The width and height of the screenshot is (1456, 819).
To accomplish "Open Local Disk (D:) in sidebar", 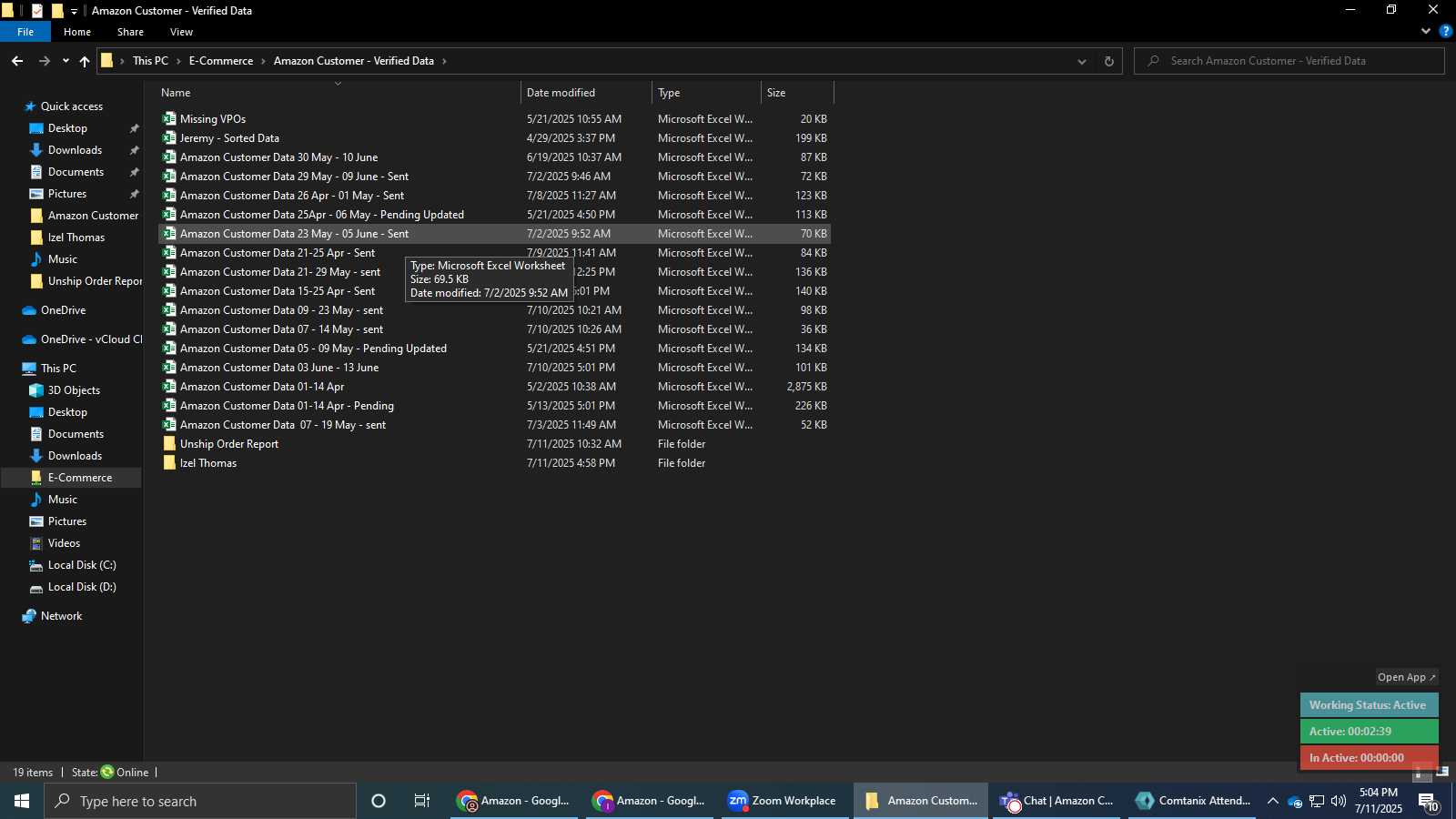I will pos(36,587).
